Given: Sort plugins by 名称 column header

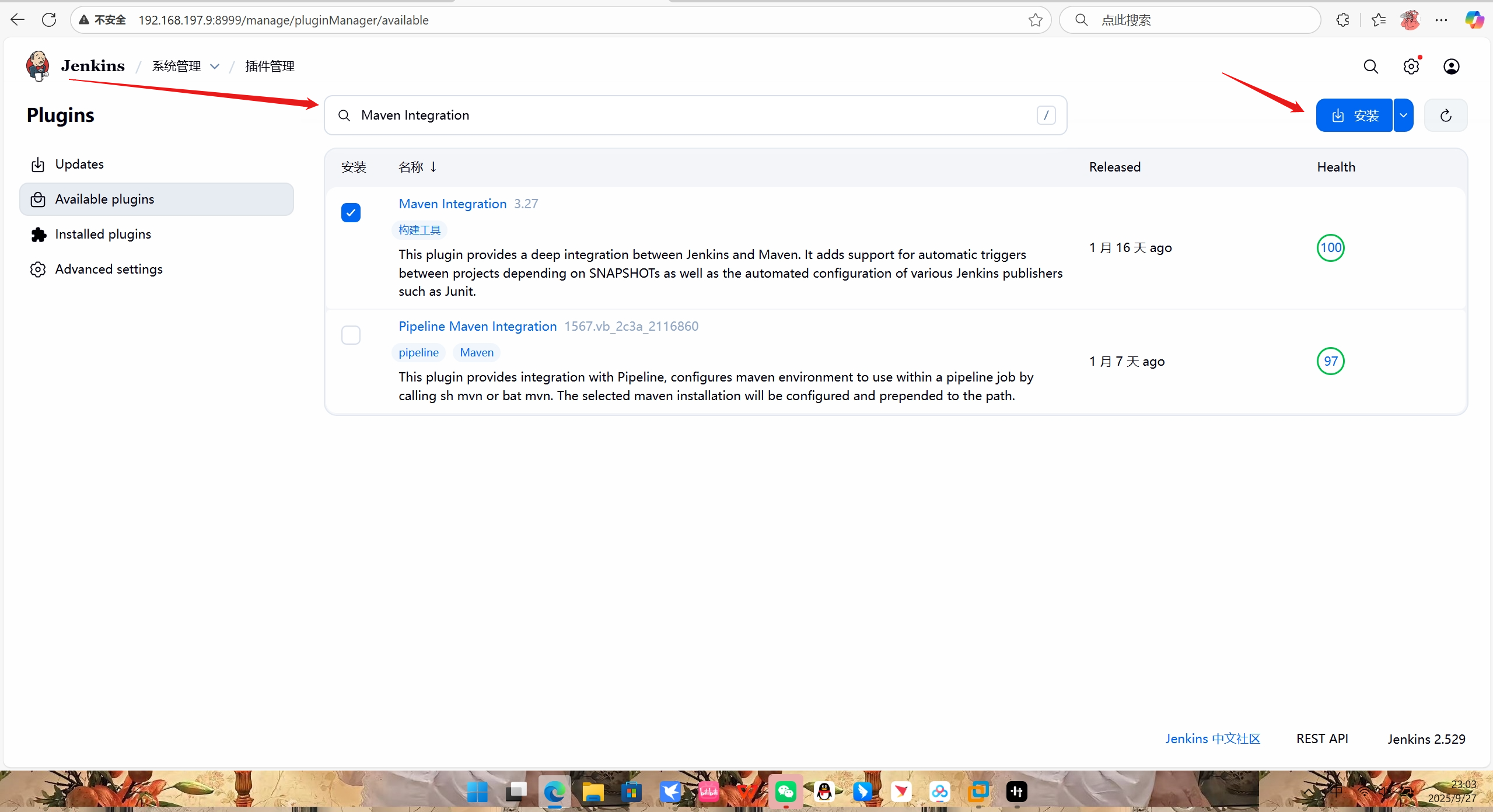Looking at the screenshot, I should (417, 167).
